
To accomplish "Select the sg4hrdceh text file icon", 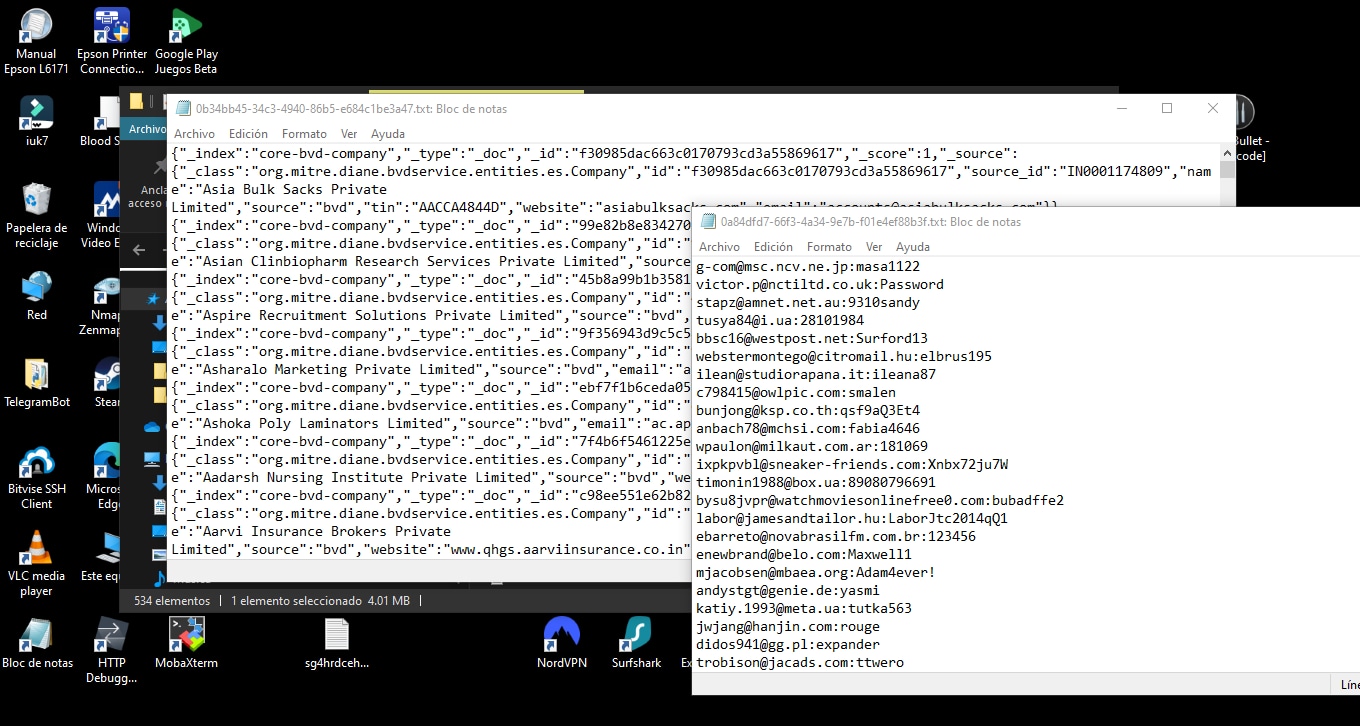I will click(337, 643).
